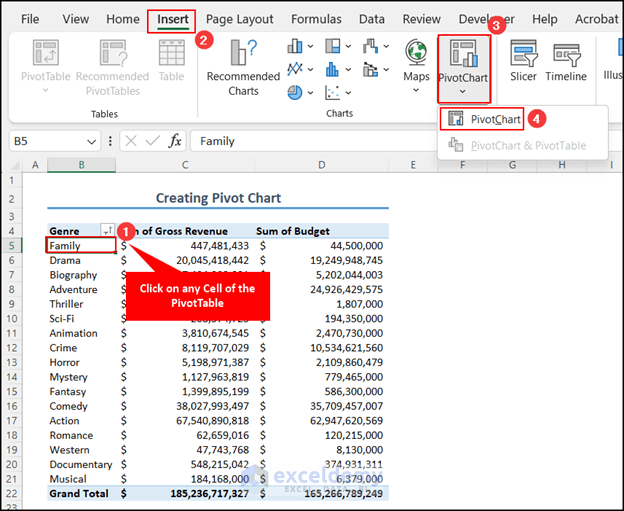Viewport: 624px width, 511px height.
Task: Expand column chart dropdown arrow
Action: click(x=310, y=47)
